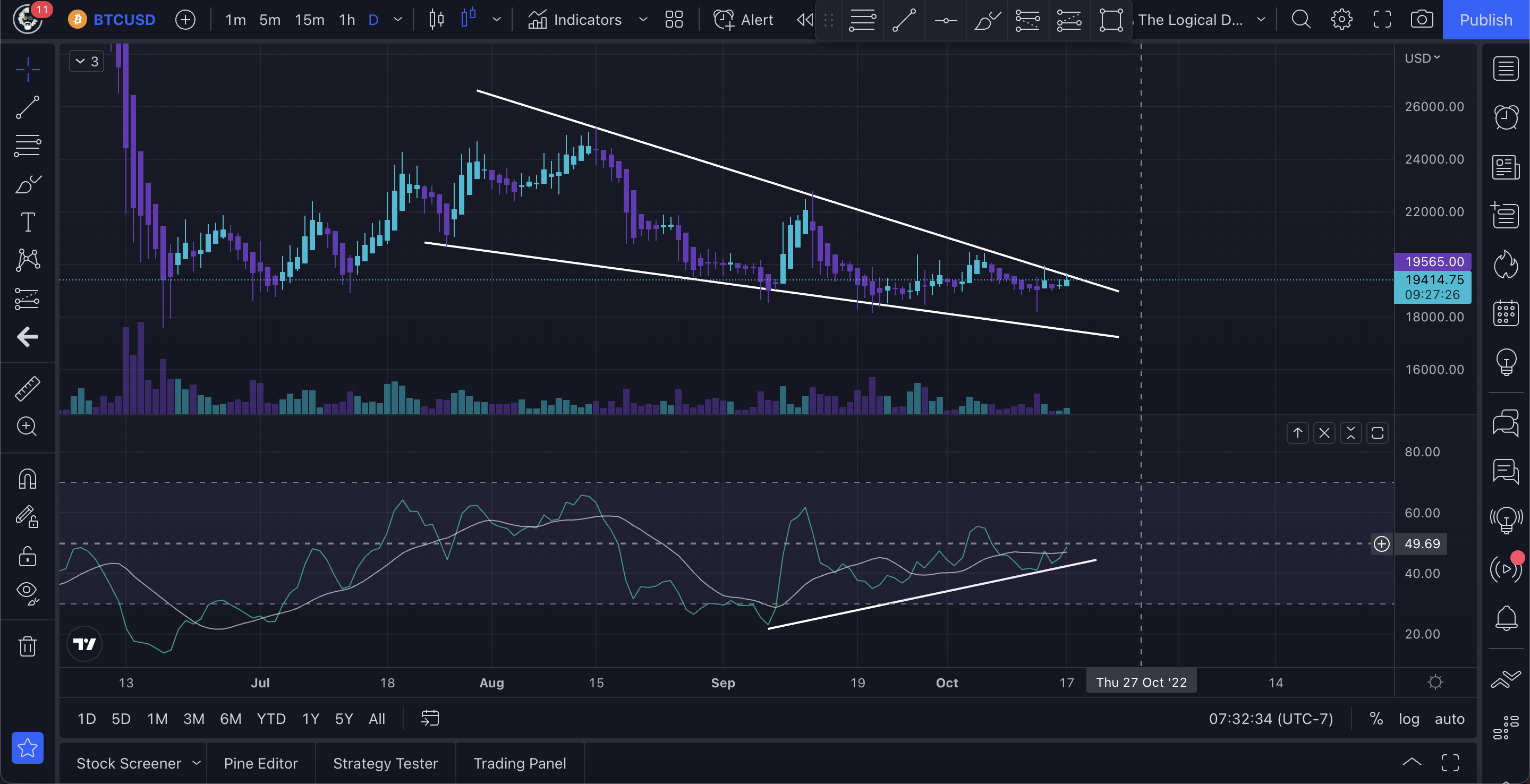Open the watchlist panel icon
The height and width of the screenshot is (784, 1530).
tap(1506, 69)
